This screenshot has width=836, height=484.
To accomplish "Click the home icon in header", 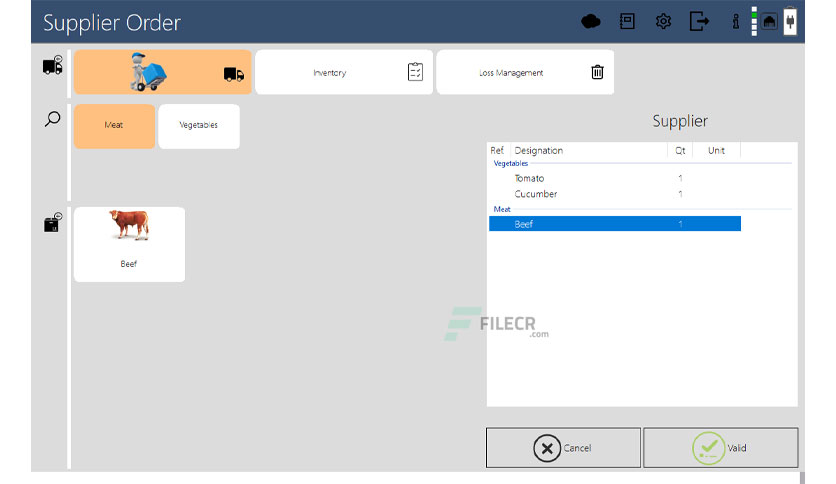I will tap(769, 22).
